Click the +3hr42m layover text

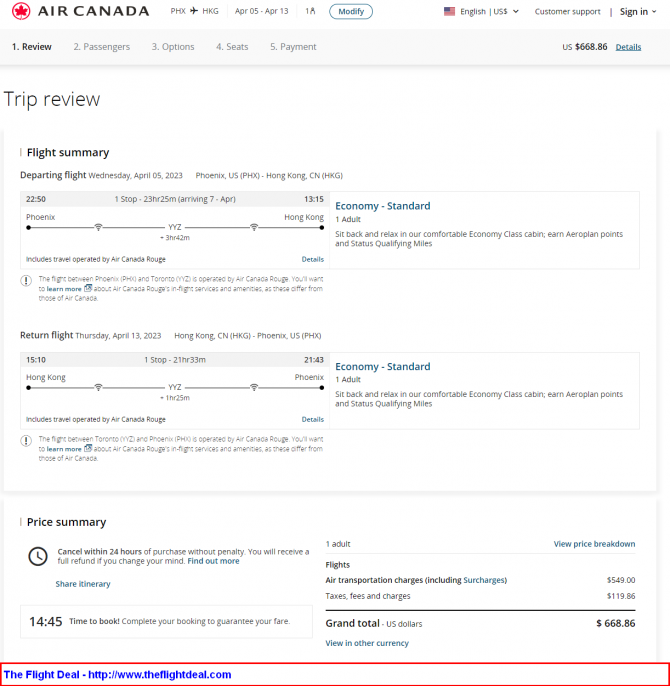point(175,238)
